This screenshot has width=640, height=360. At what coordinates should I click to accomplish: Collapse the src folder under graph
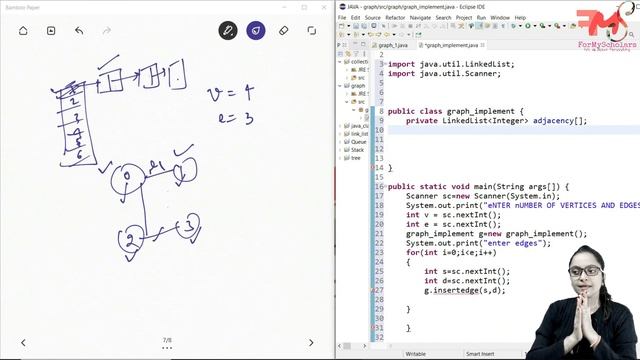click(x=347, y=102)
